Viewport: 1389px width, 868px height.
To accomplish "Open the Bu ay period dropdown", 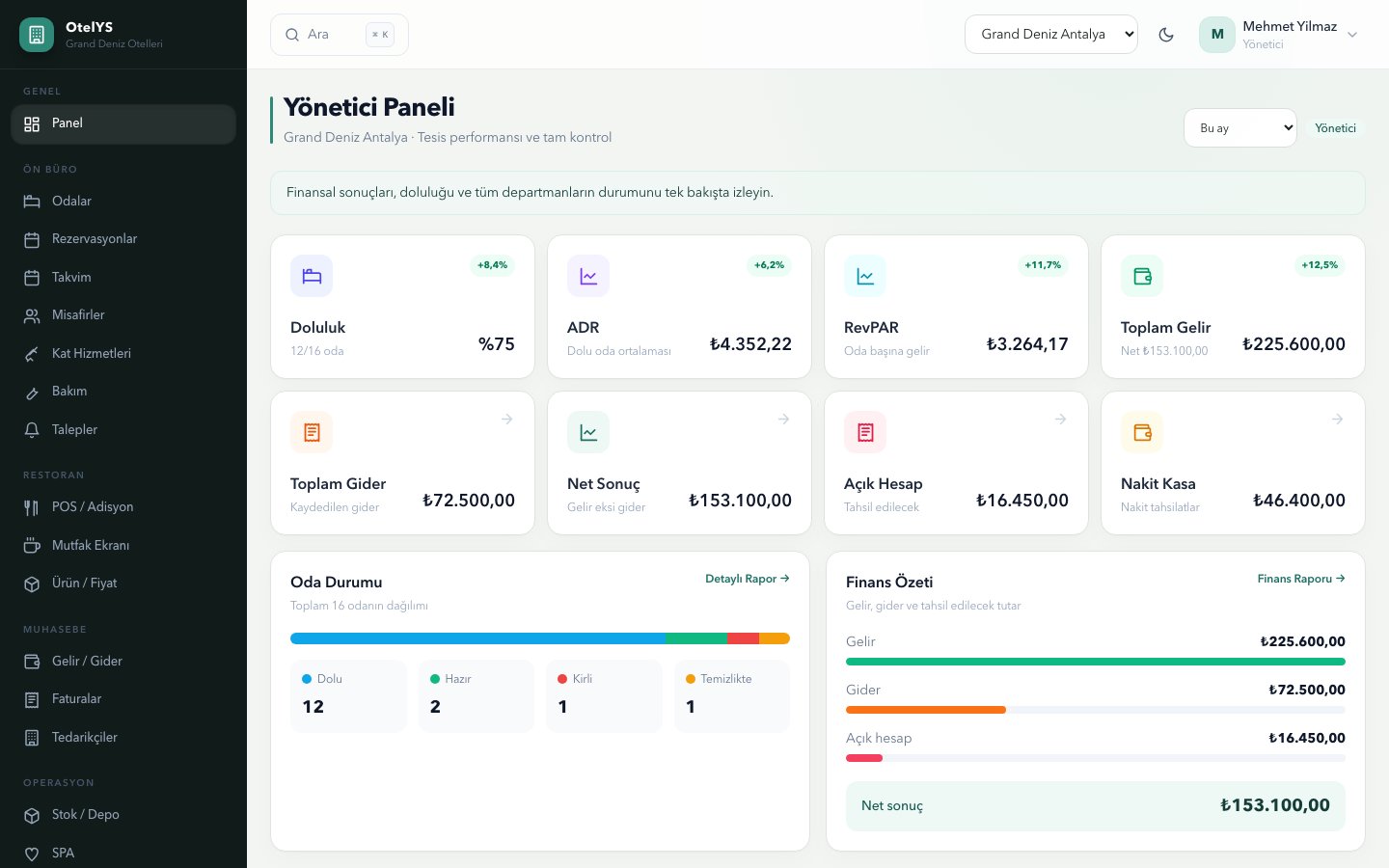I will coord(1240,128).
